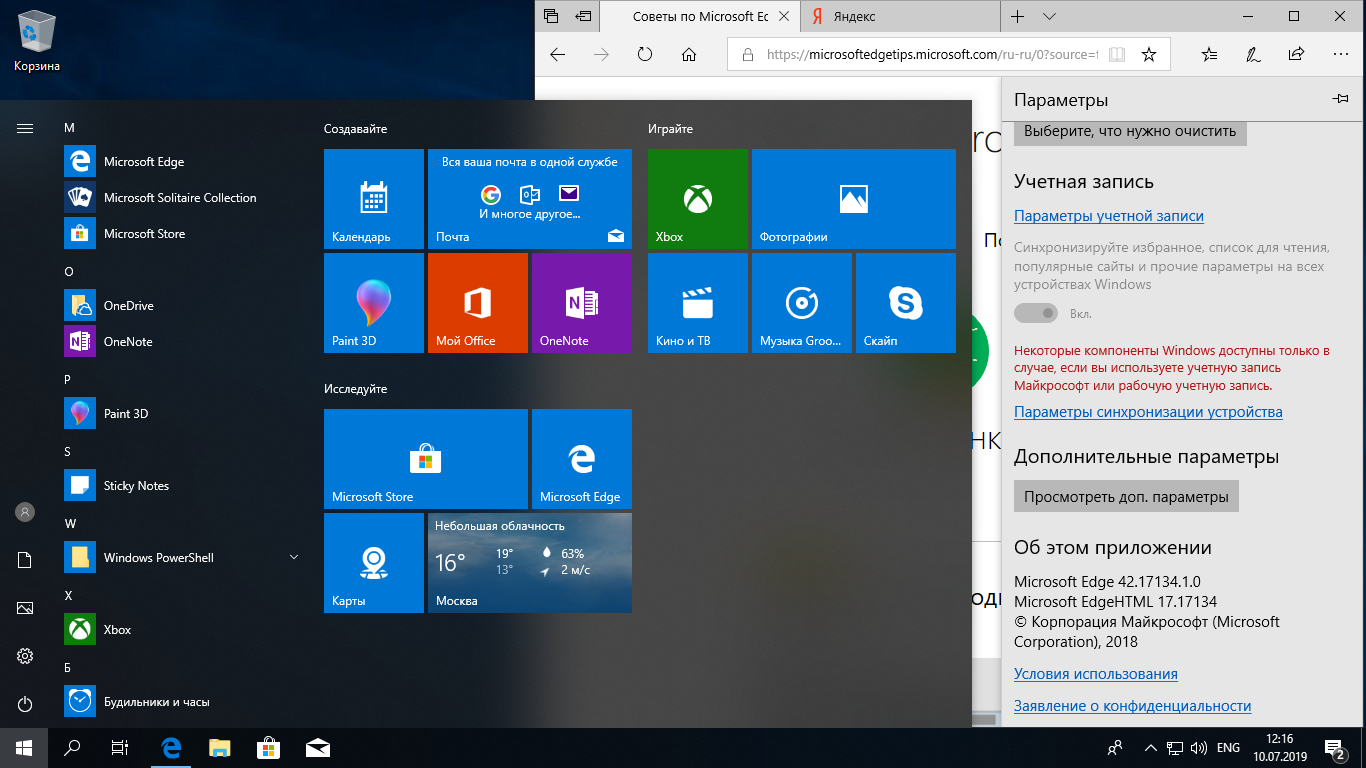Go back in Edge

(x=557, y=55)
